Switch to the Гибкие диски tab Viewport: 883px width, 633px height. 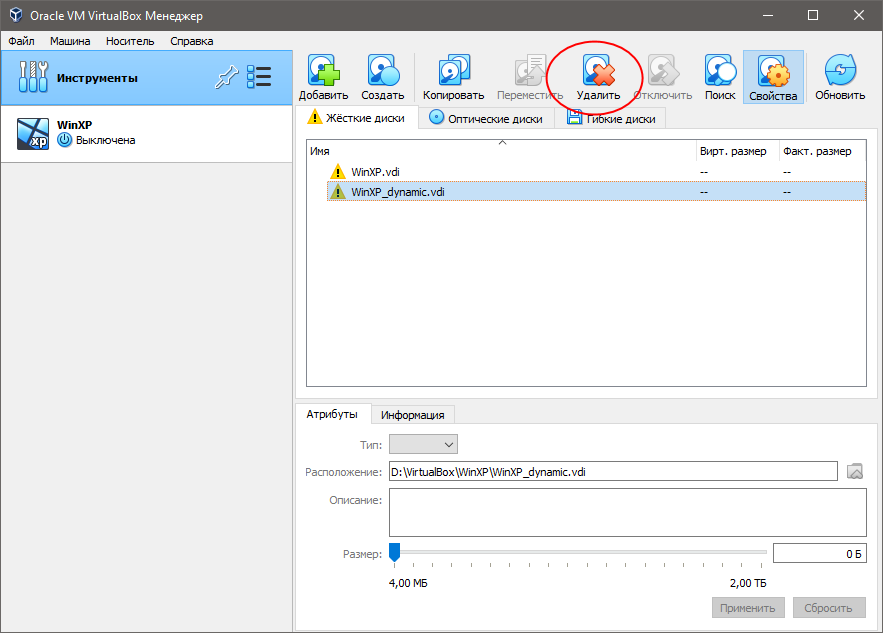610,119
